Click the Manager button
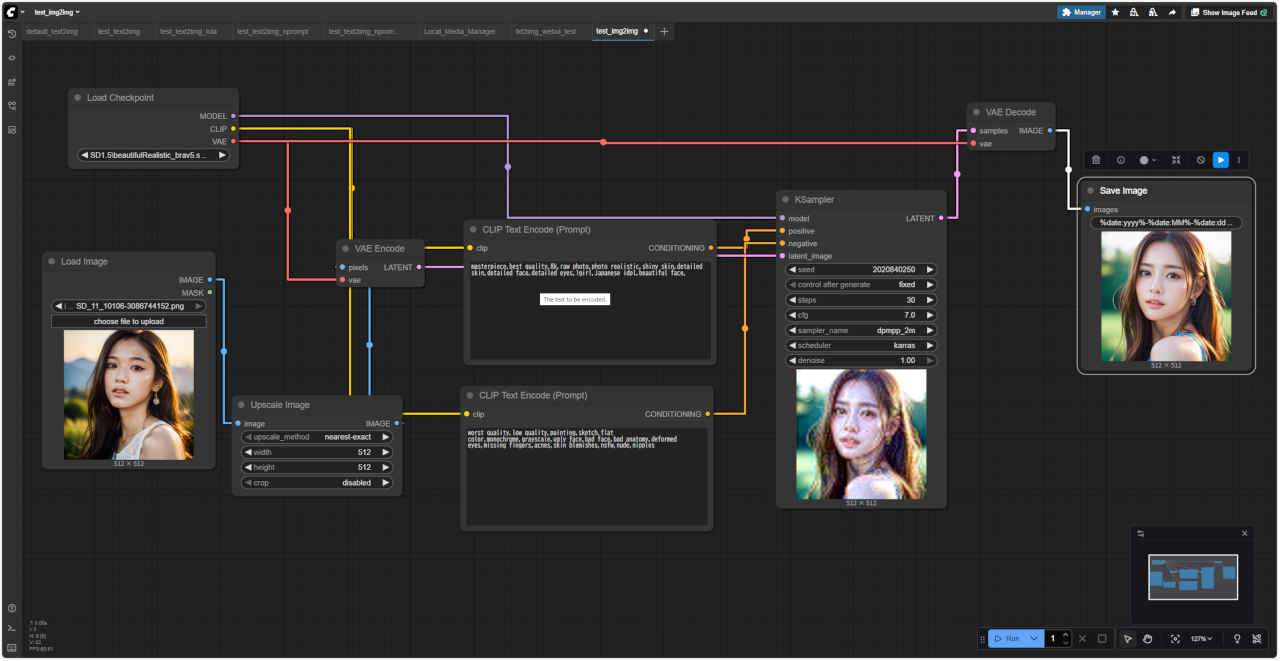1280x661 pixels. (x=1081, y=13)
